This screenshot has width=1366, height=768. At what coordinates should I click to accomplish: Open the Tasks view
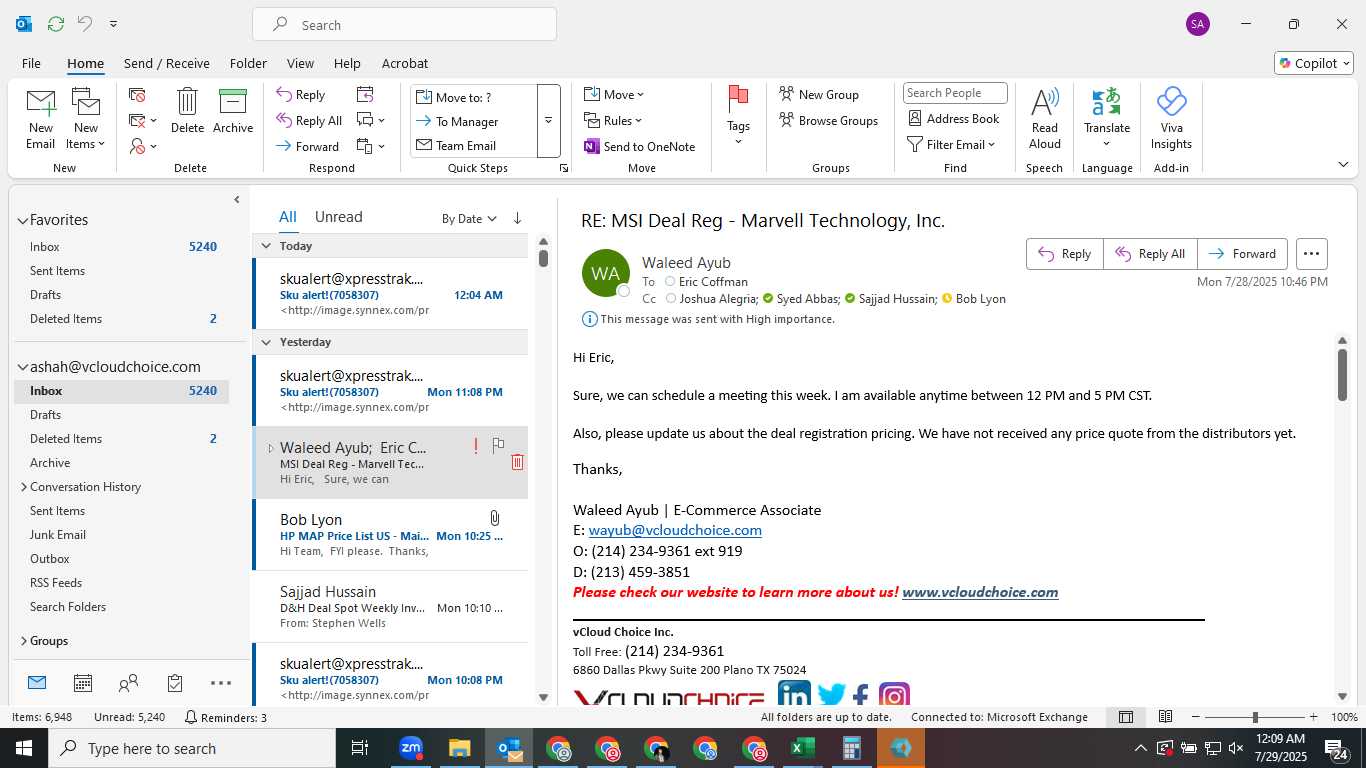point(175,683)
